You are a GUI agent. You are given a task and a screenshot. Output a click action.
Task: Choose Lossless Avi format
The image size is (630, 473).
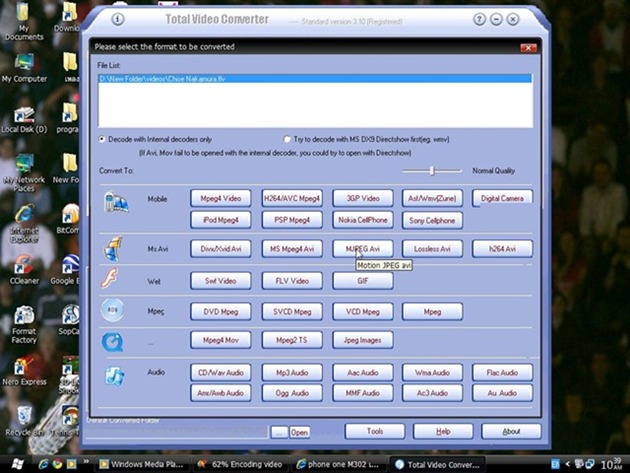[432, 249]
